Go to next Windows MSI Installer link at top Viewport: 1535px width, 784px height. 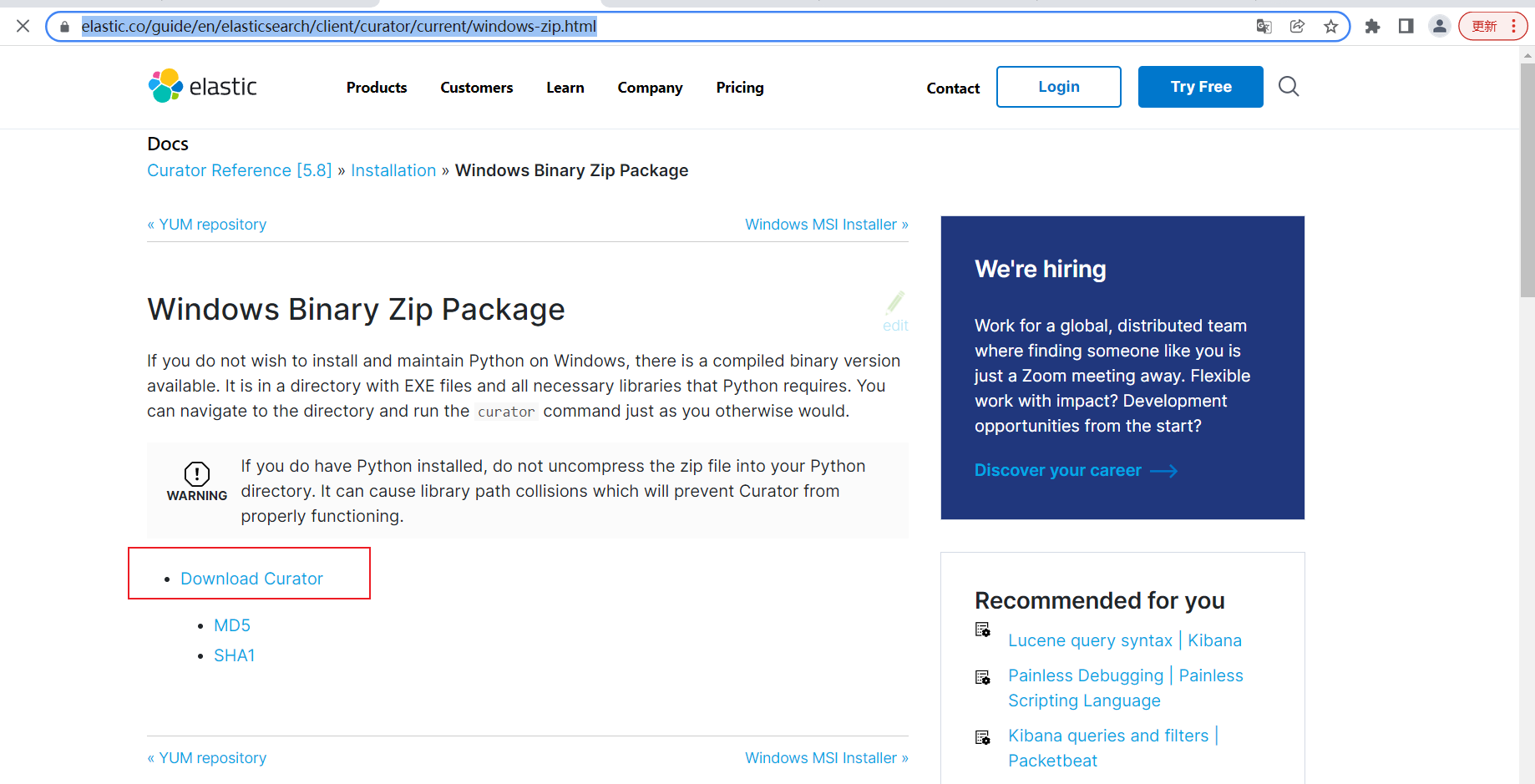827,225
